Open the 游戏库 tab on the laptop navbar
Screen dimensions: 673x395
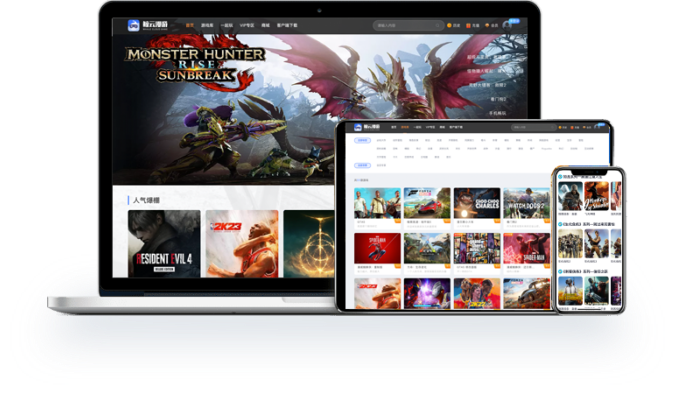coord(207,25)
